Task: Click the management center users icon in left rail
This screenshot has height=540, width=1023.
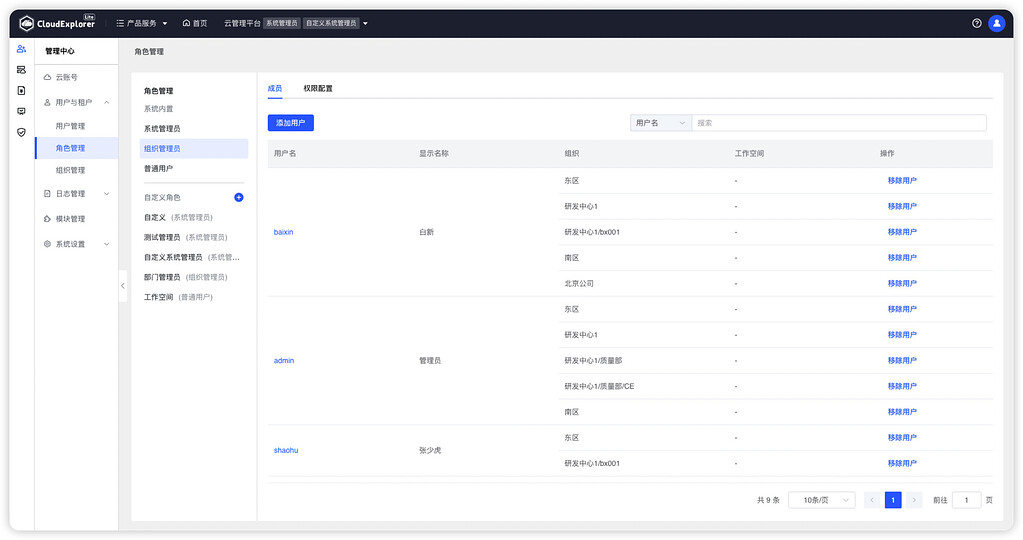Action: (21, 49)
